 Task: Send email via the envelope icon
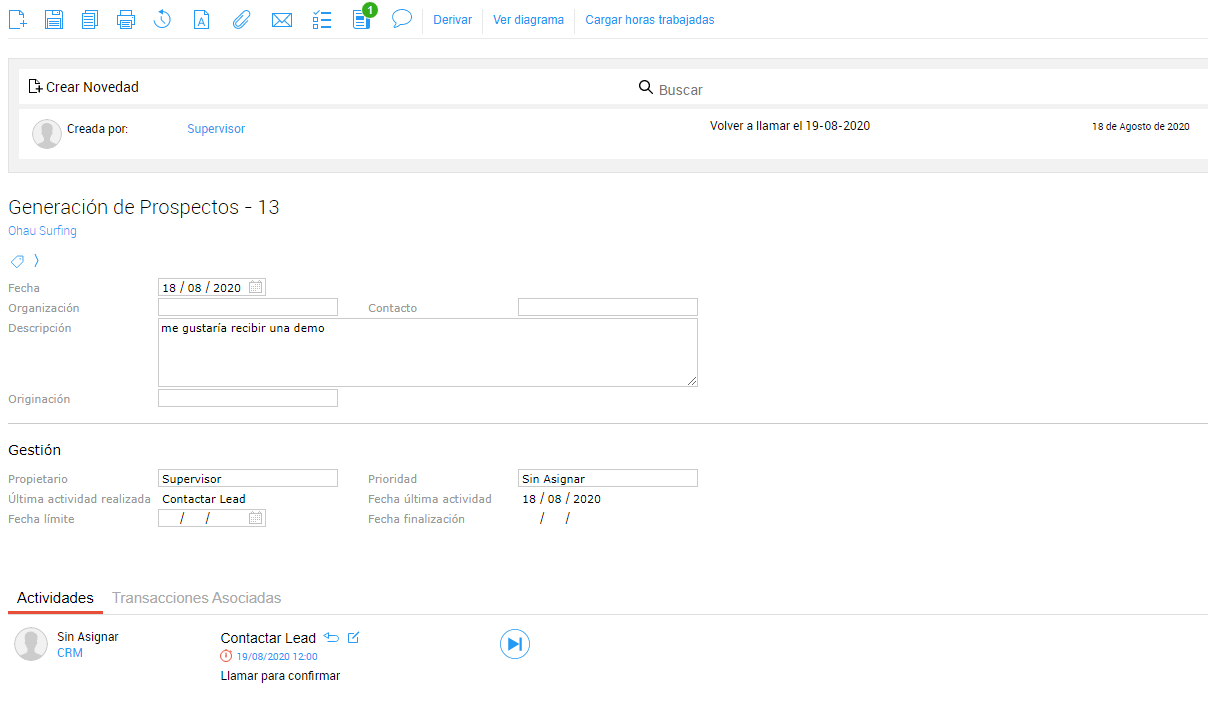point(282,19)
